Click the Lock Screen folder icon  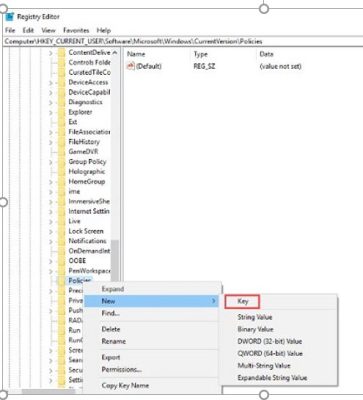(x=62, y=231)
